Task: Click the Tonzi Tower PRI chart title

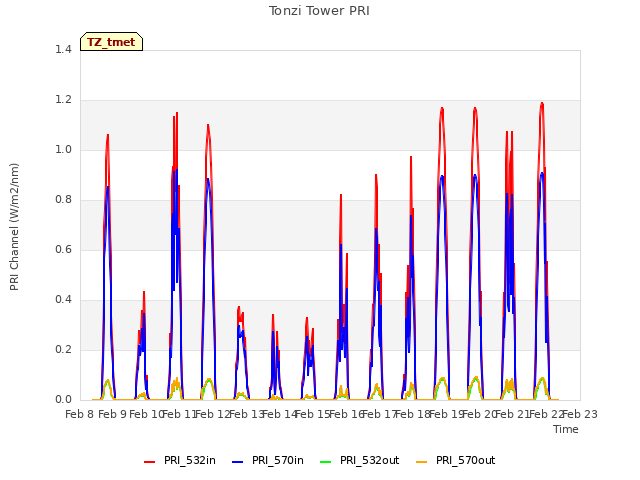Action: pyautogui.click(x=319, y=11)
